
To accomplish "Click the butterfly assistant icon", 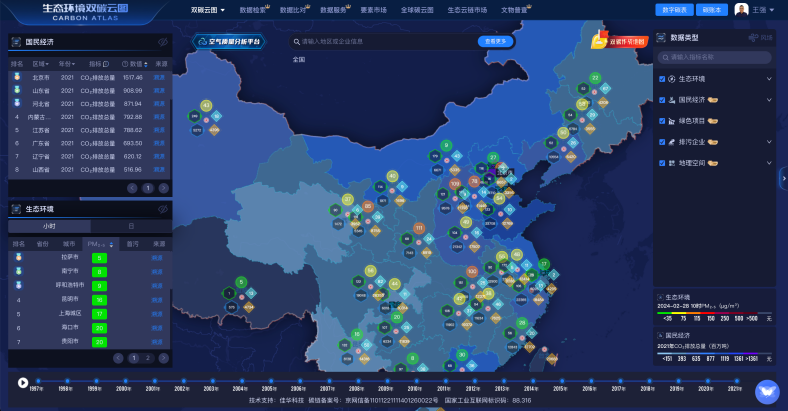I will tap(767, 392).
